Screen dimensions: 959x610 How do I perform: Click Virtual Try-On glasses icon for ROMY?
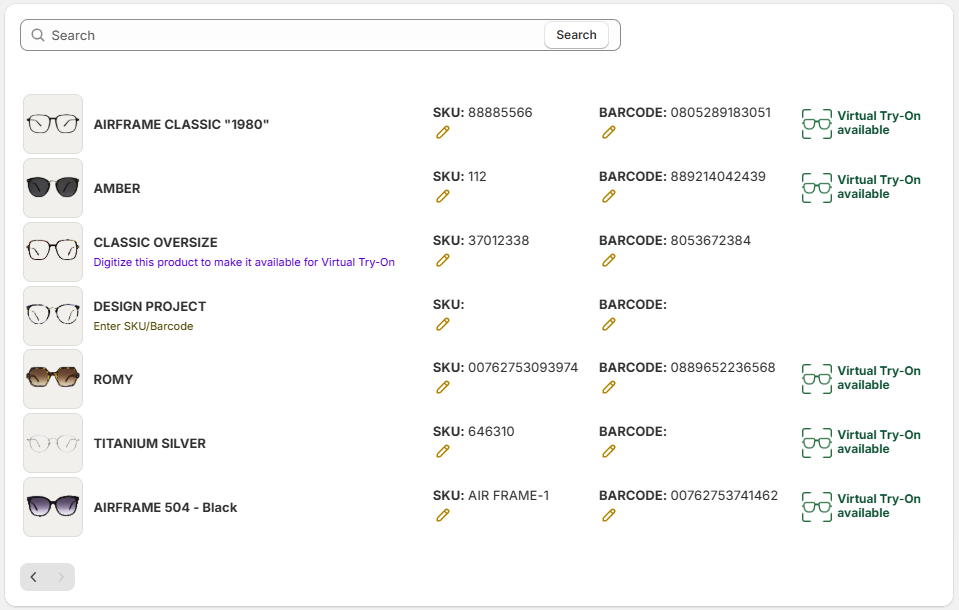tap(817, 379)
